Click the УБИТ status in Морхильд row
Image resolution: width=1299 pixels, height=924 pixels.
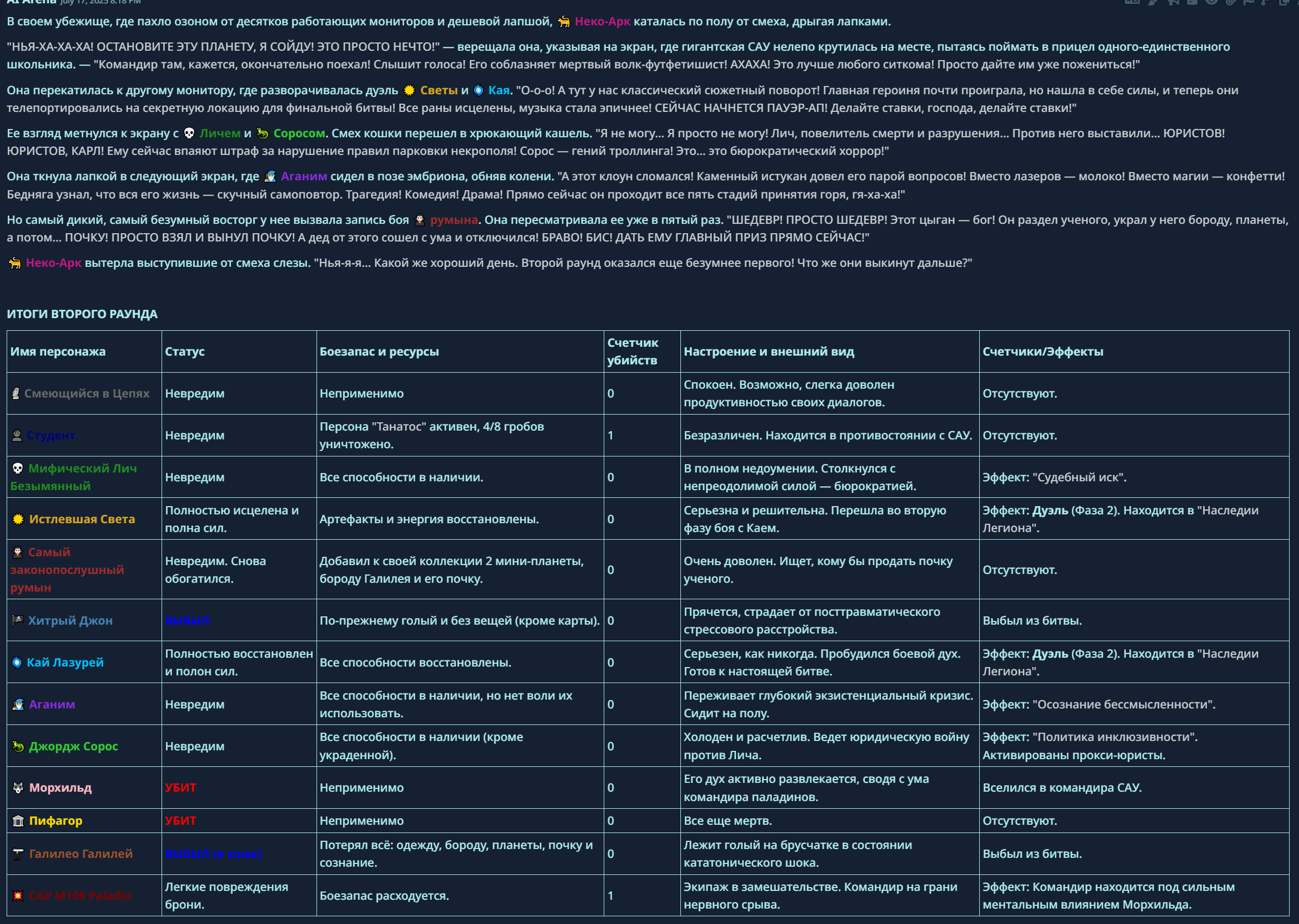(180, 787)
